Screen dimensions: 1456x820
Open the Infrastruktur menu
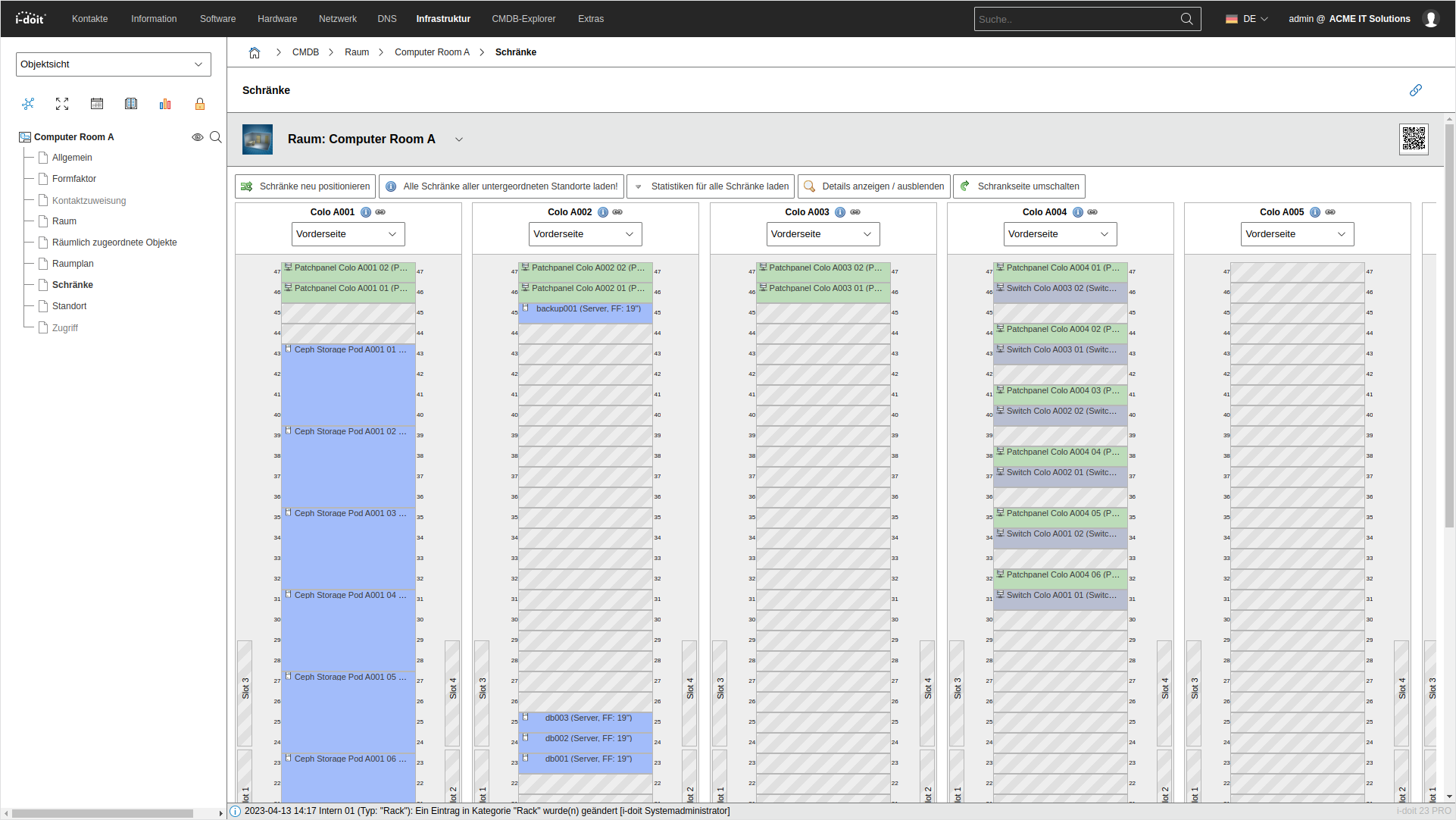[x=443, y=19]
